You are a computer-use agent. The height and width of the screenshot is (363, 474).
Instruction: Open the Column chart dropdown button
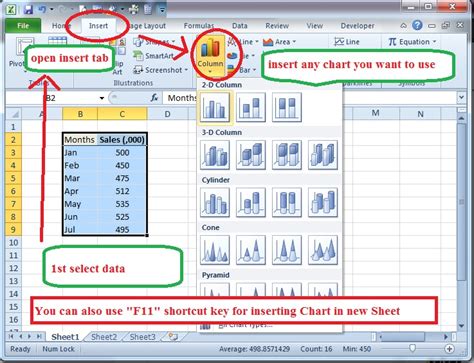pyautogui.click(x=210, y=55)
